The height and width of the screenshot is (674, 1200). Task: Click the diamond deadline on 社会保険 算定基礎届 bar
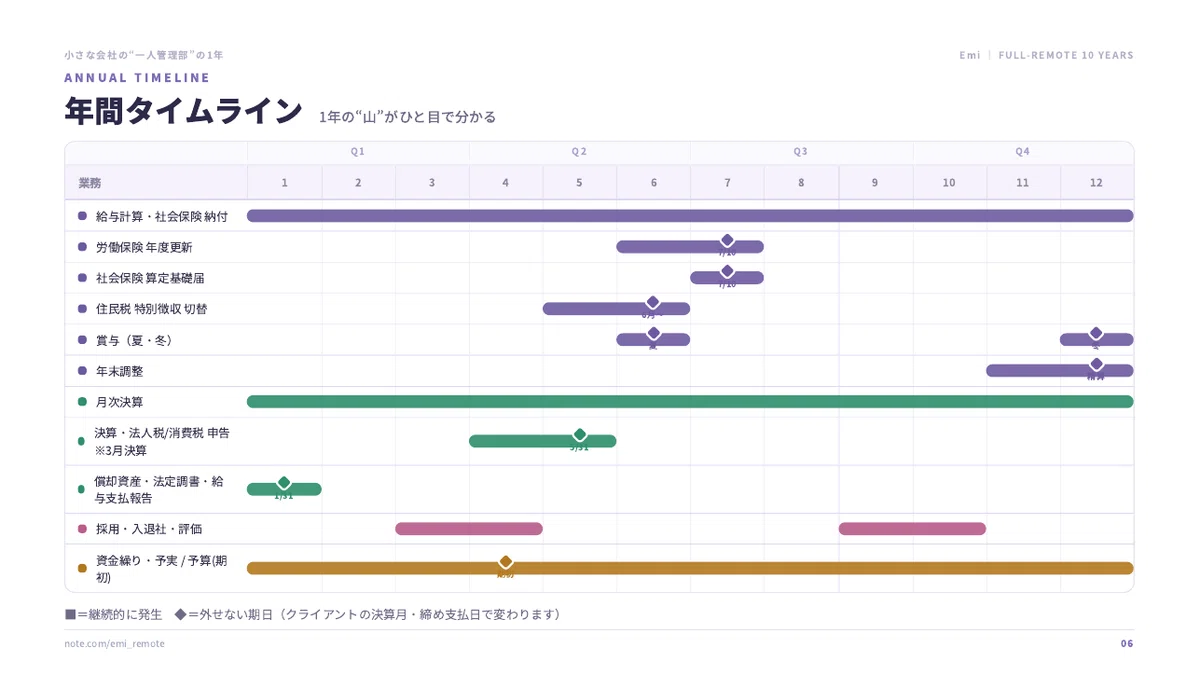[727, 272]
